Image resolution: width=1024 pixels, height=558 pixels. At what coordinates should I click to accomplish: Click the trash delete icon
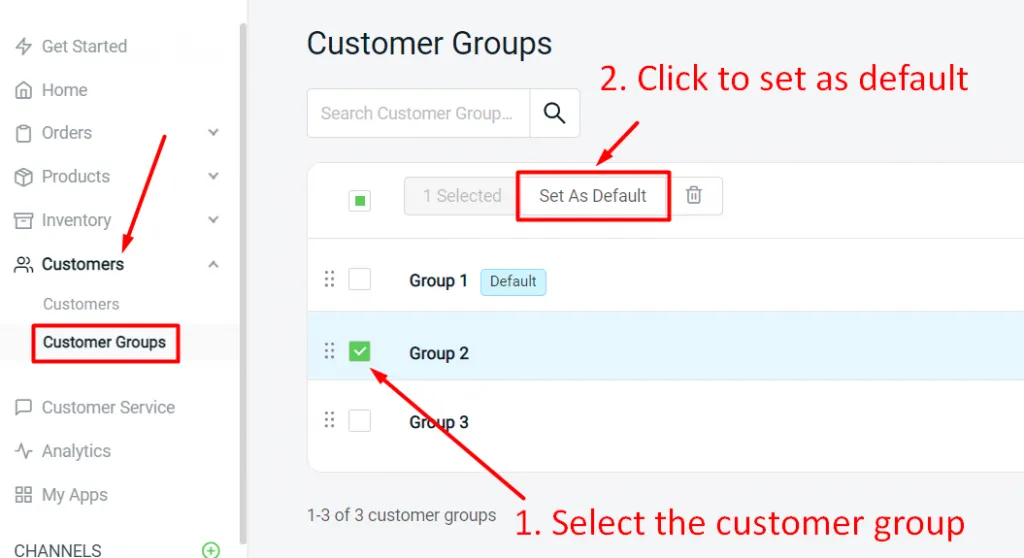694,196
